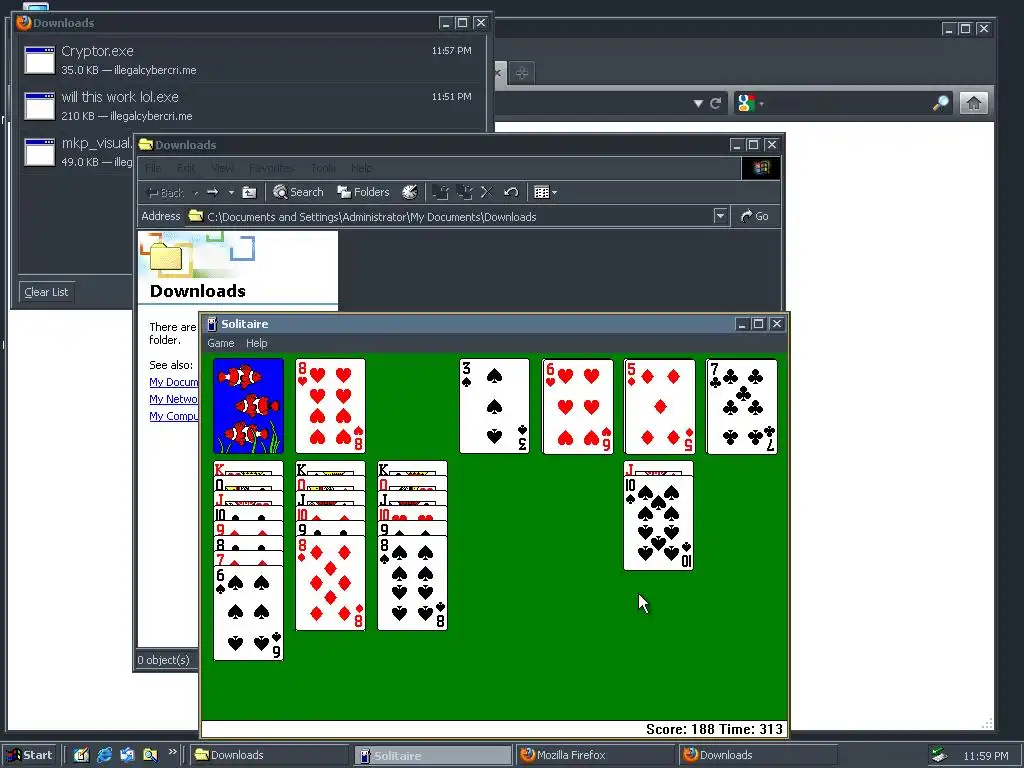Open the History icon in Explorer toolbar

[x=409, y=192]
